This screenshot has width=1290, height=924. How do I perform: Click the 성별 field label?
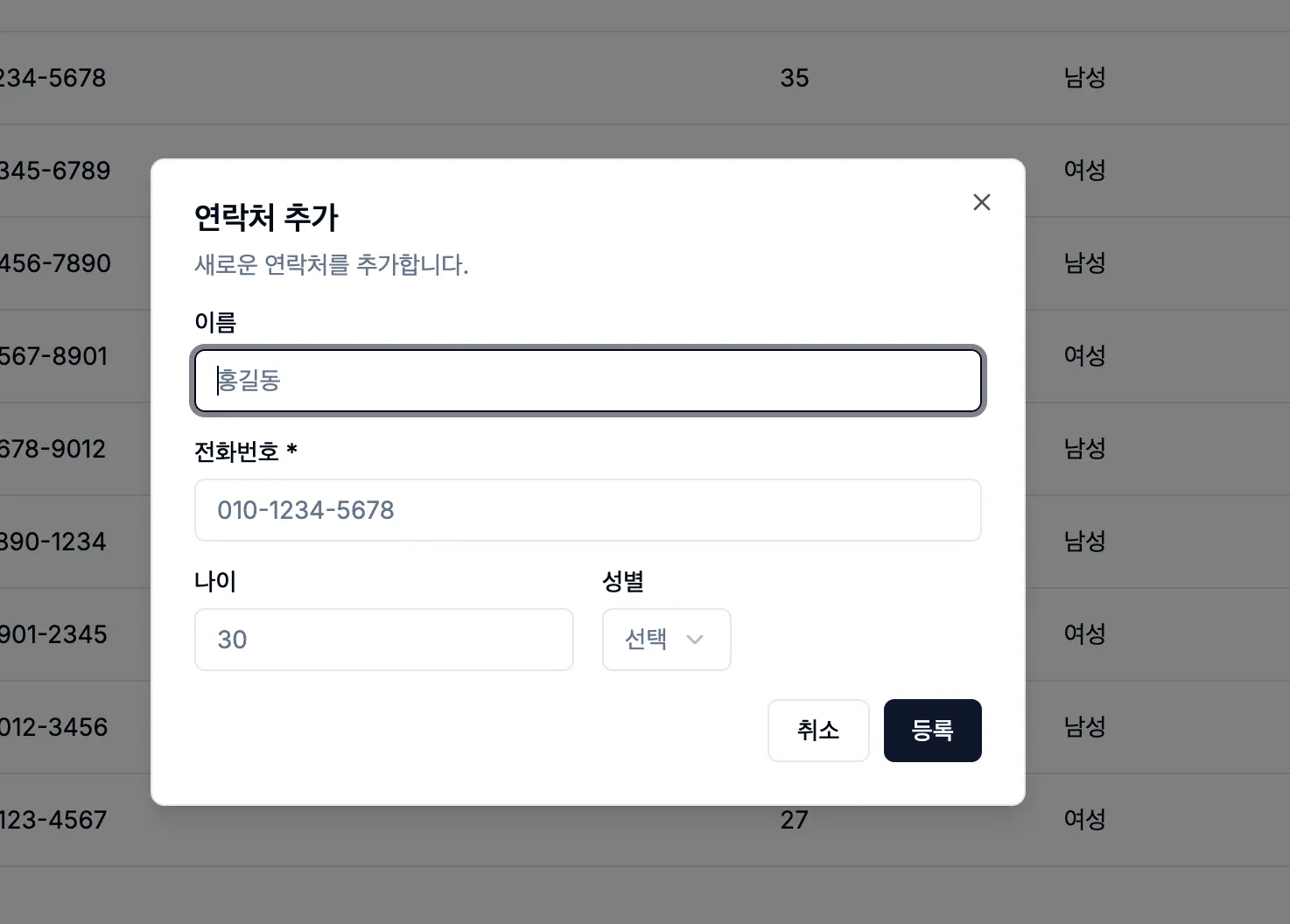[623, 581]
